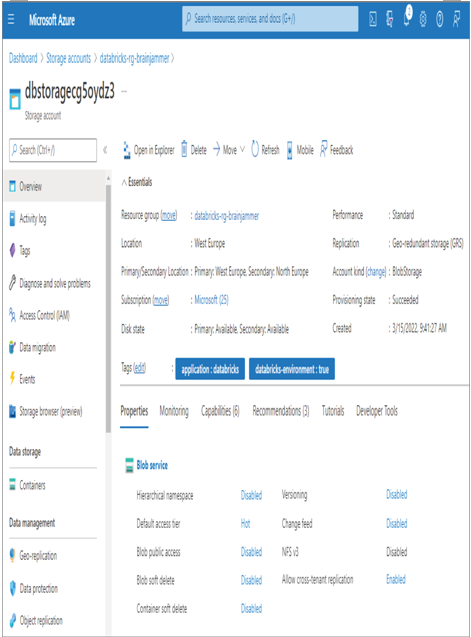Click Blob soft delete Disabled value
Viewport: 471px width, 637px height.
click(252, 580)
